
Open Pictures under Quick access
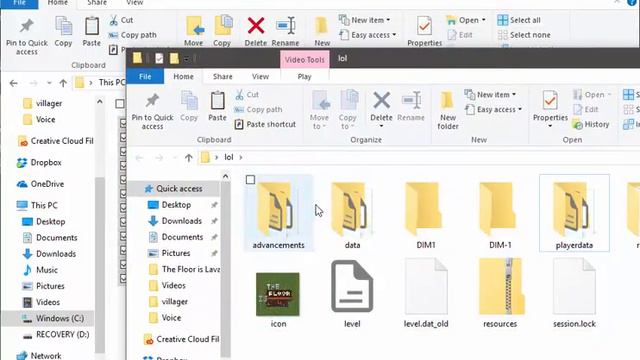pyautogui.click(x=176, y=253)
